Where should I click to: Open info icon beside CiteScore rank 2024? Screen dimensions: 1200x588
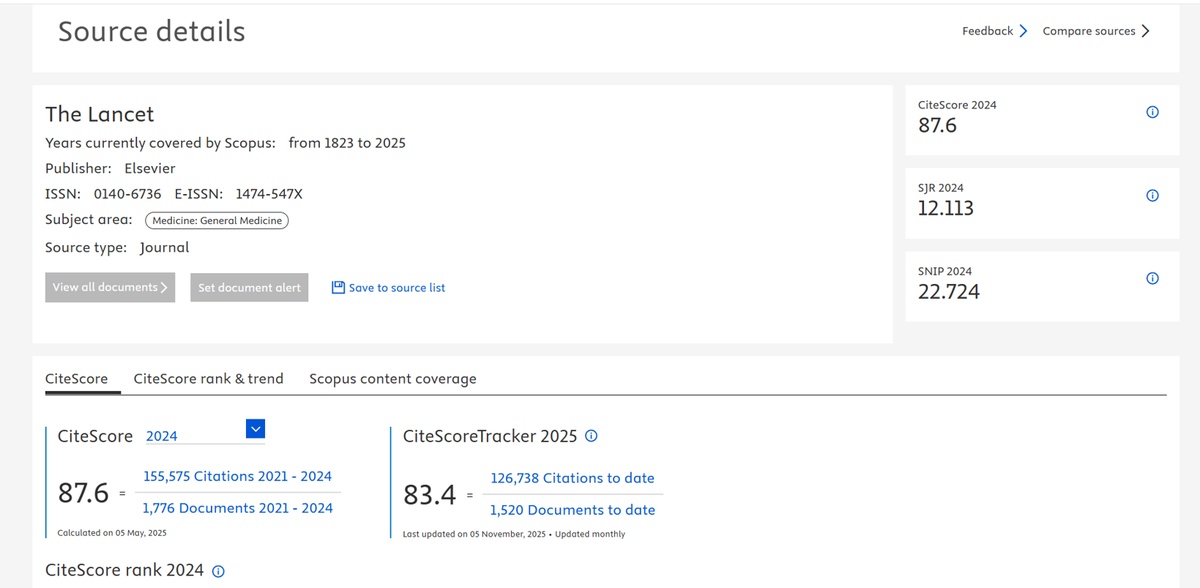tap(218, 571)
